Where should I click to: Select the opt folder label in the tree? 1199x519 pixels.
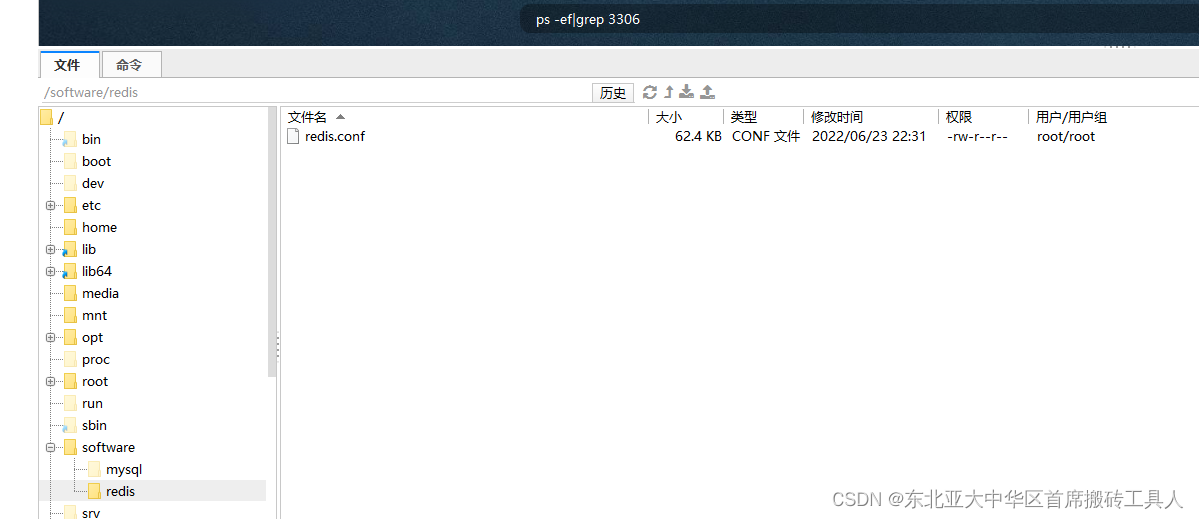(93, 337)
